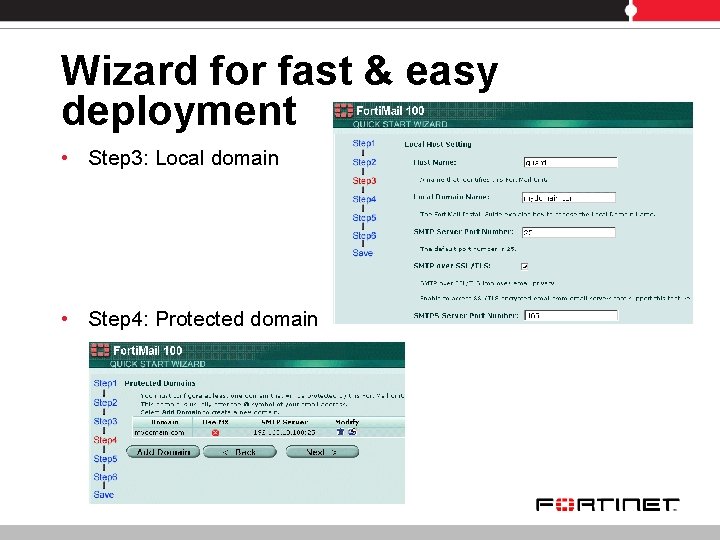The width and height of the screenshot is (720, 540).
Task: Open Step2 in Protected Domains wizard
Action: [105, 402]
